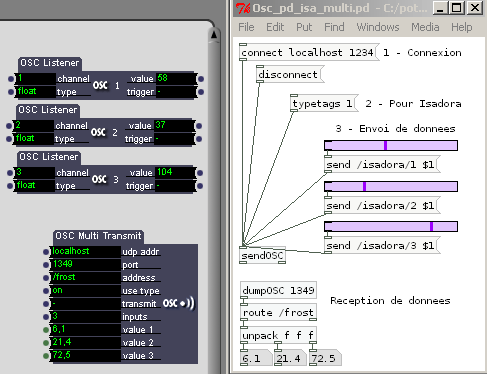Click the value output port of OSC Listener 1
The image size is (487, 374).
coord(201,79)
